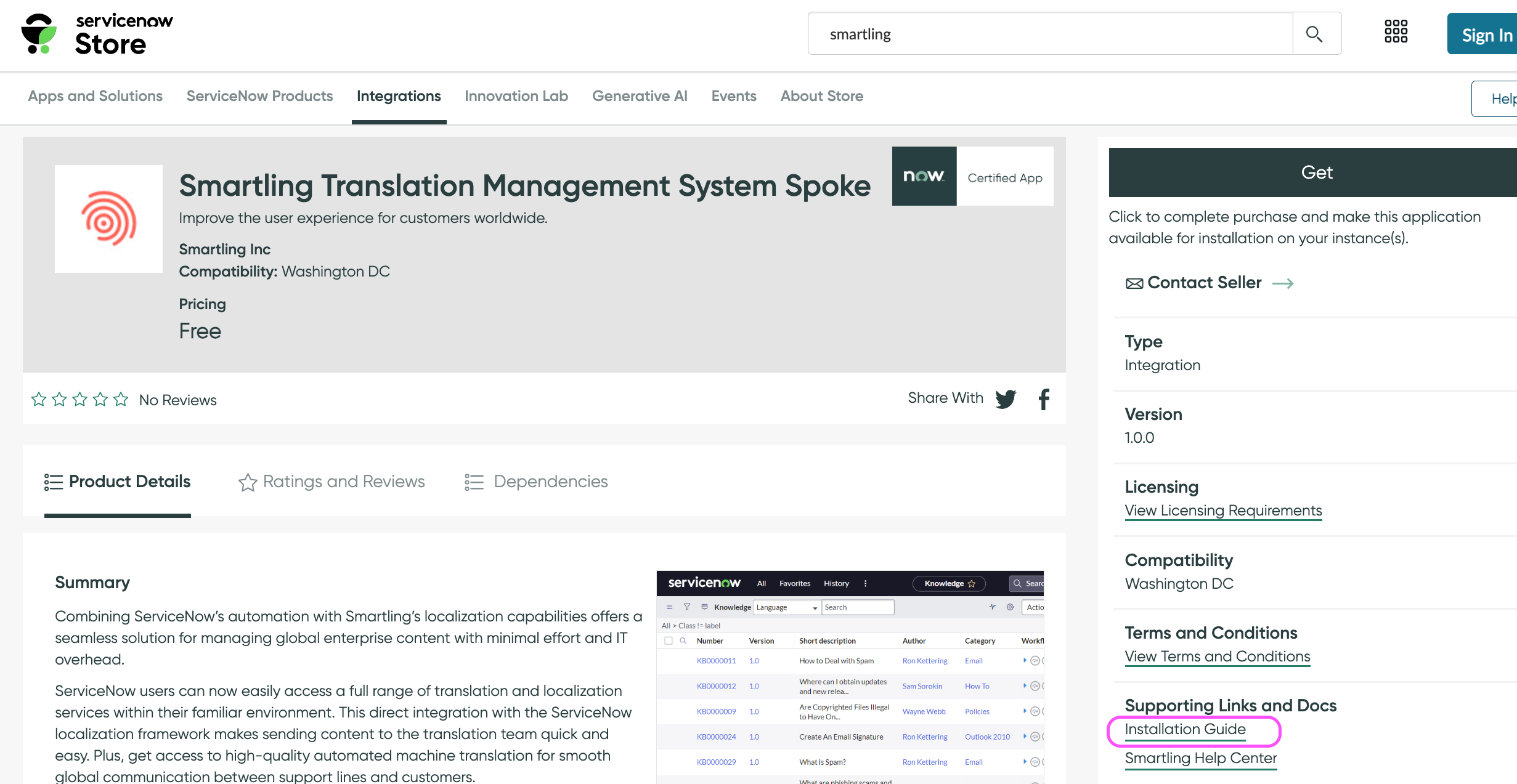Open the Installation Guide link
The image size is (1517, 784).
click(1185, 729)
